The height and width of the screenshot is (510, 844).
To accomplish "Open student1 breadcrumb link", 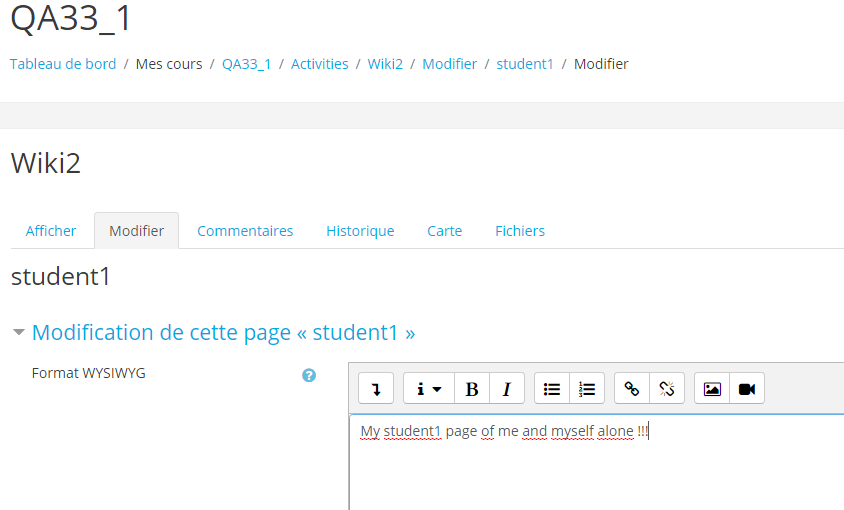I will click(x=525, y=64).
